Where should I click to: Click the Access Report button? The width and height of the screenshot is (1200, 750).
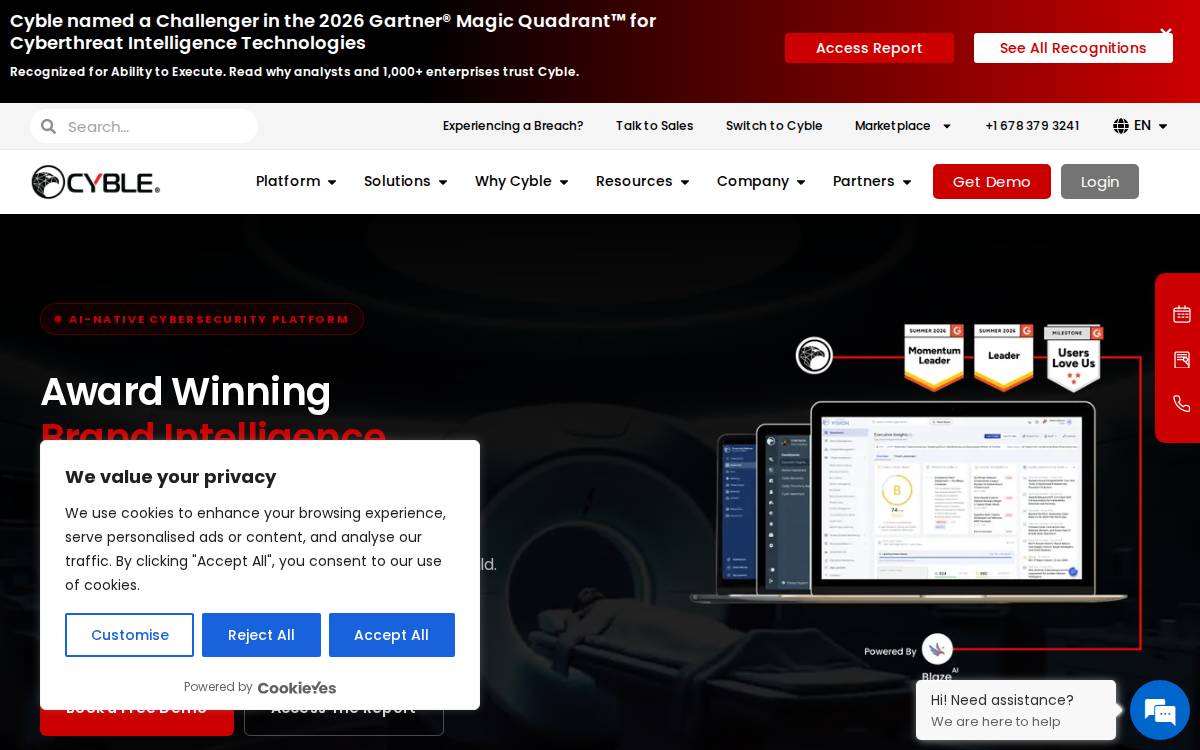coord(869,48)
